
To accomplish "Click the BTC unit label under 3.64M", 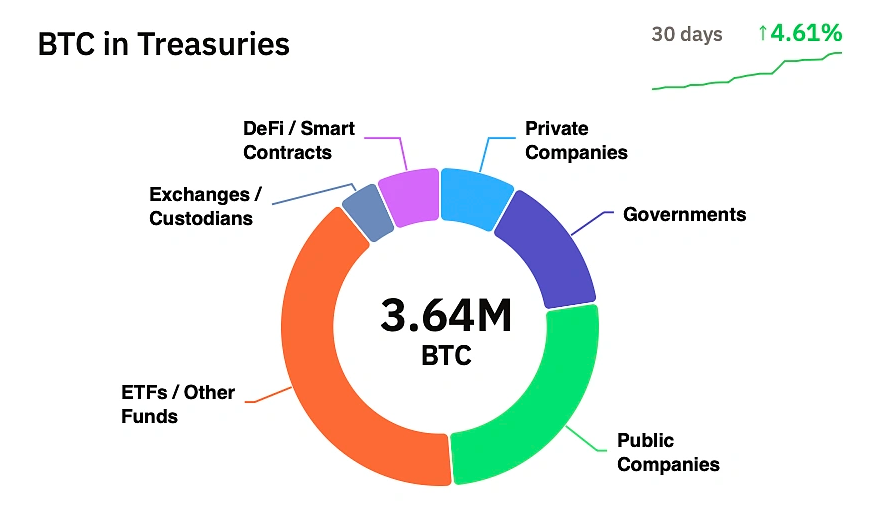I will coord(446,356).
